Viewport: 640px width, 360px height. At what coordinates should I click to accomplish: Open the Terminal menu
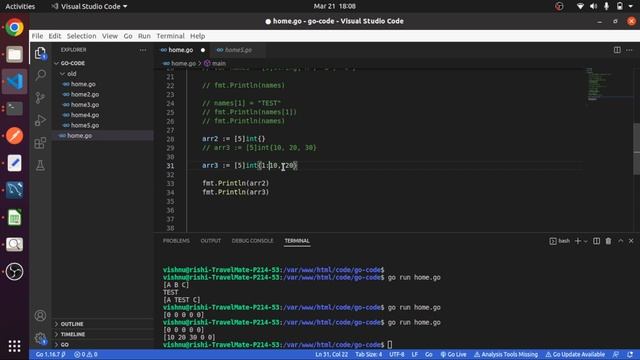coord(170,36)
